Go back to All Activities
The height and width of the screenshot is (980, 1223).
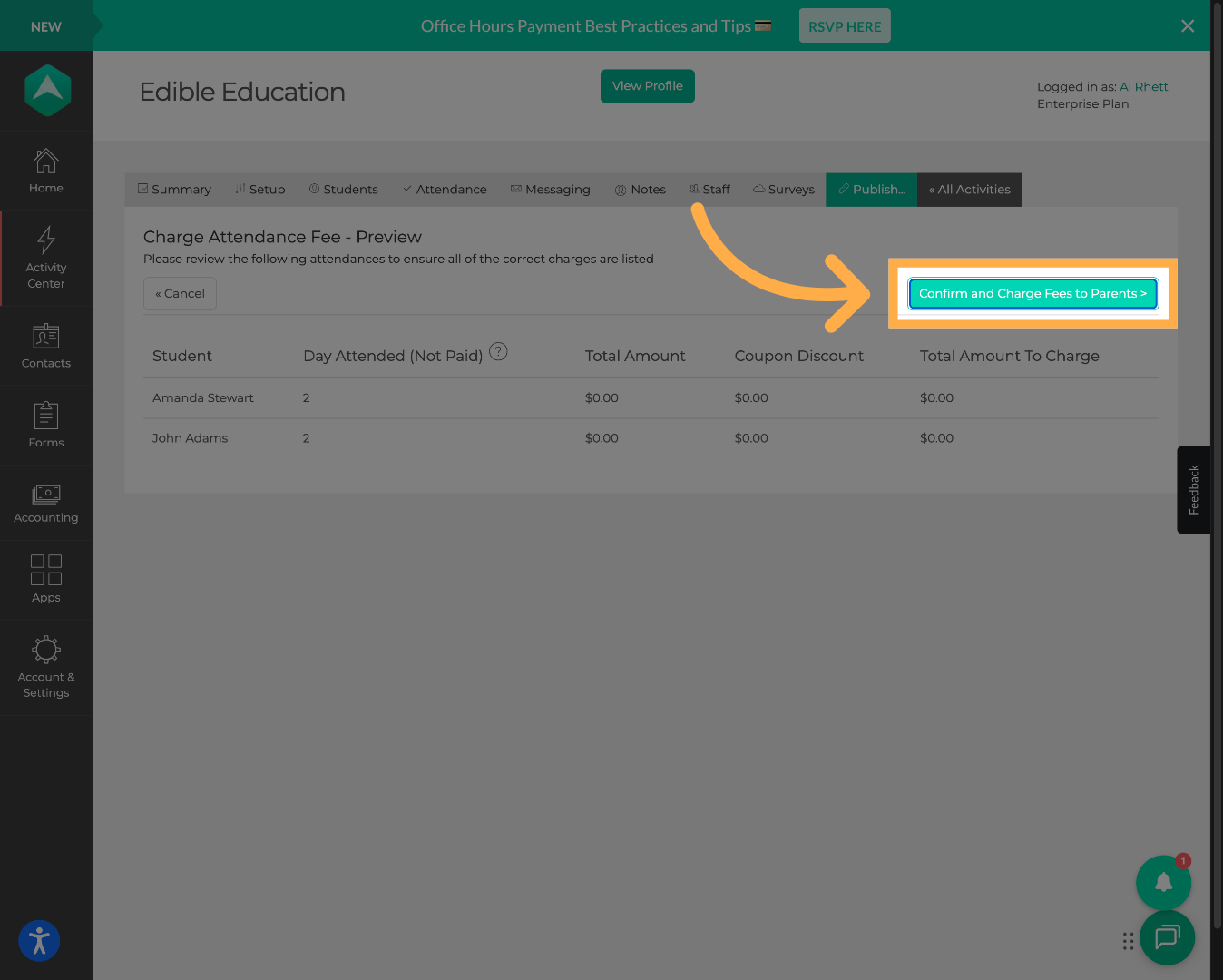pyautogui.click(x=969, y=189)
